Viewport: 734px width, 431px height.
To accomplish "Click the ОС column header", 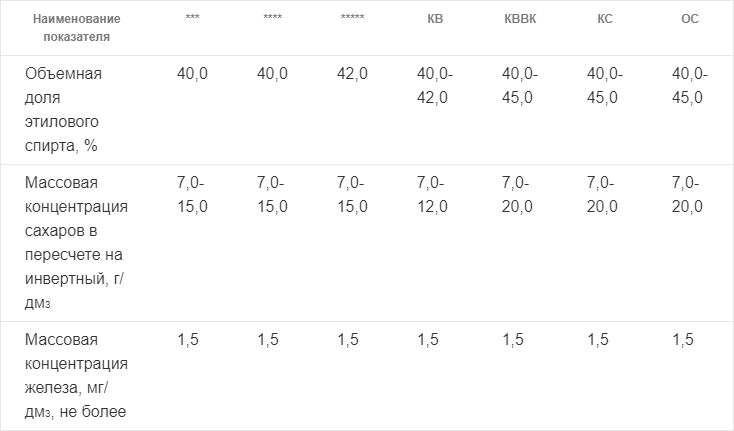I will (x=690, y=19).
